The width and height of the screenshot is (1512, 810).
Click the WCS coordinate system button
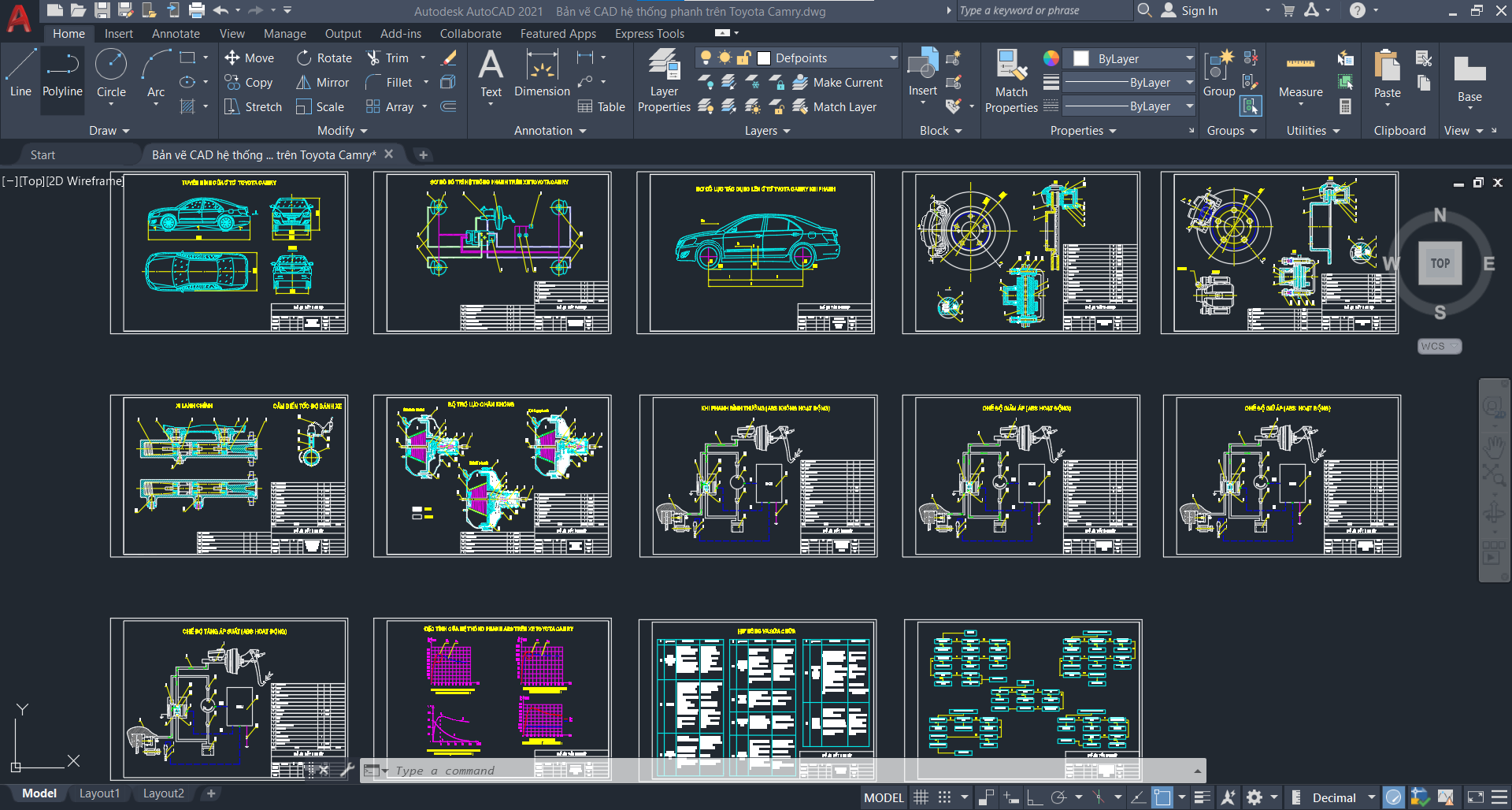point(1440,346)
